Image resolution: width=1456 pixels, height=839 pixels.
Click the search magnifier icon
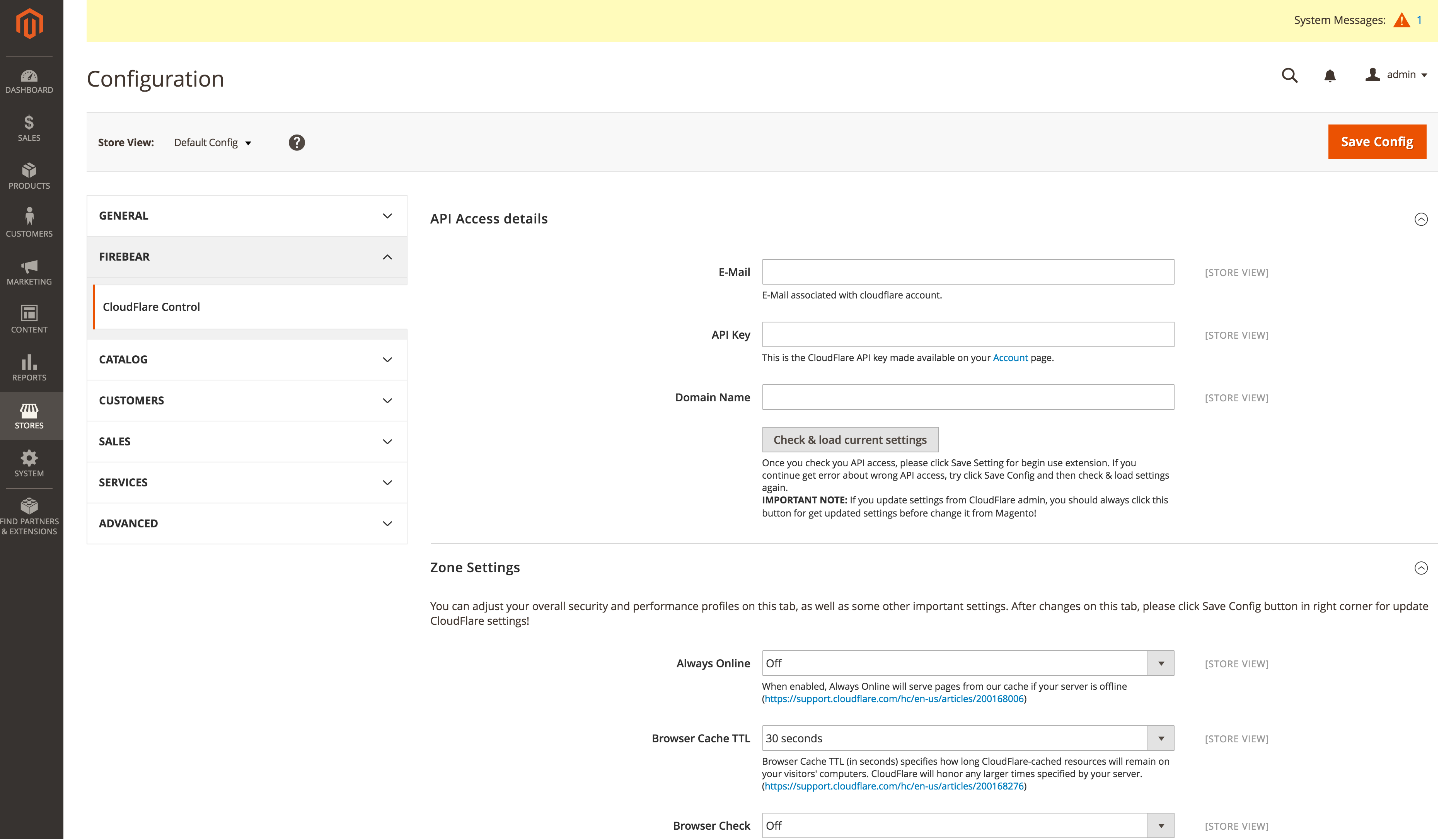point(1289,75)
